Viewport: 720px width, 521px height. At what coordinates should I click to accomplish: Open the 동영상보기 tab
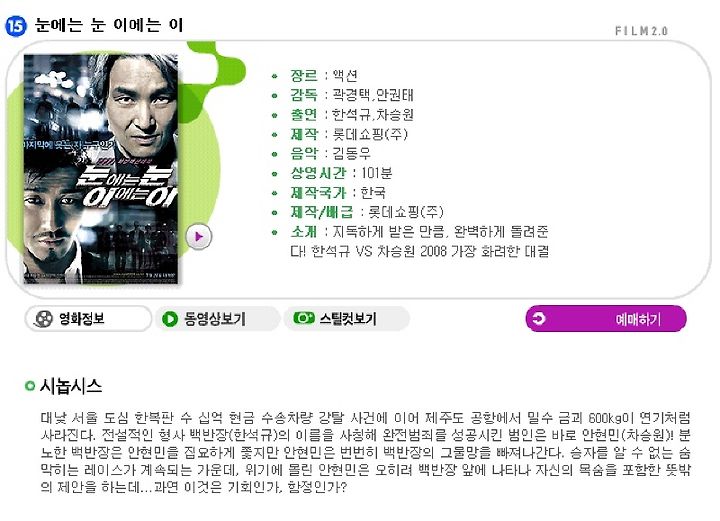(217, 319)
